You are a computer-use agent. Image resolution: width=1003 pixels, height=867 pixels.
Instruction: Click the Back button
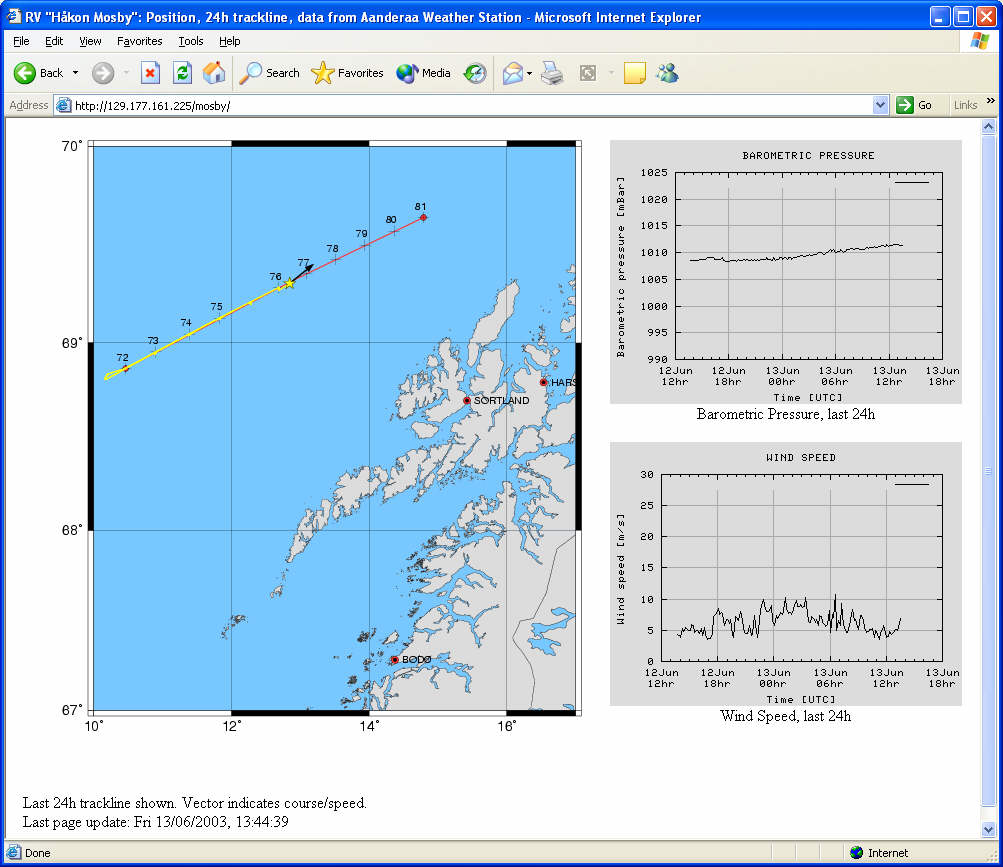[38, 73]
